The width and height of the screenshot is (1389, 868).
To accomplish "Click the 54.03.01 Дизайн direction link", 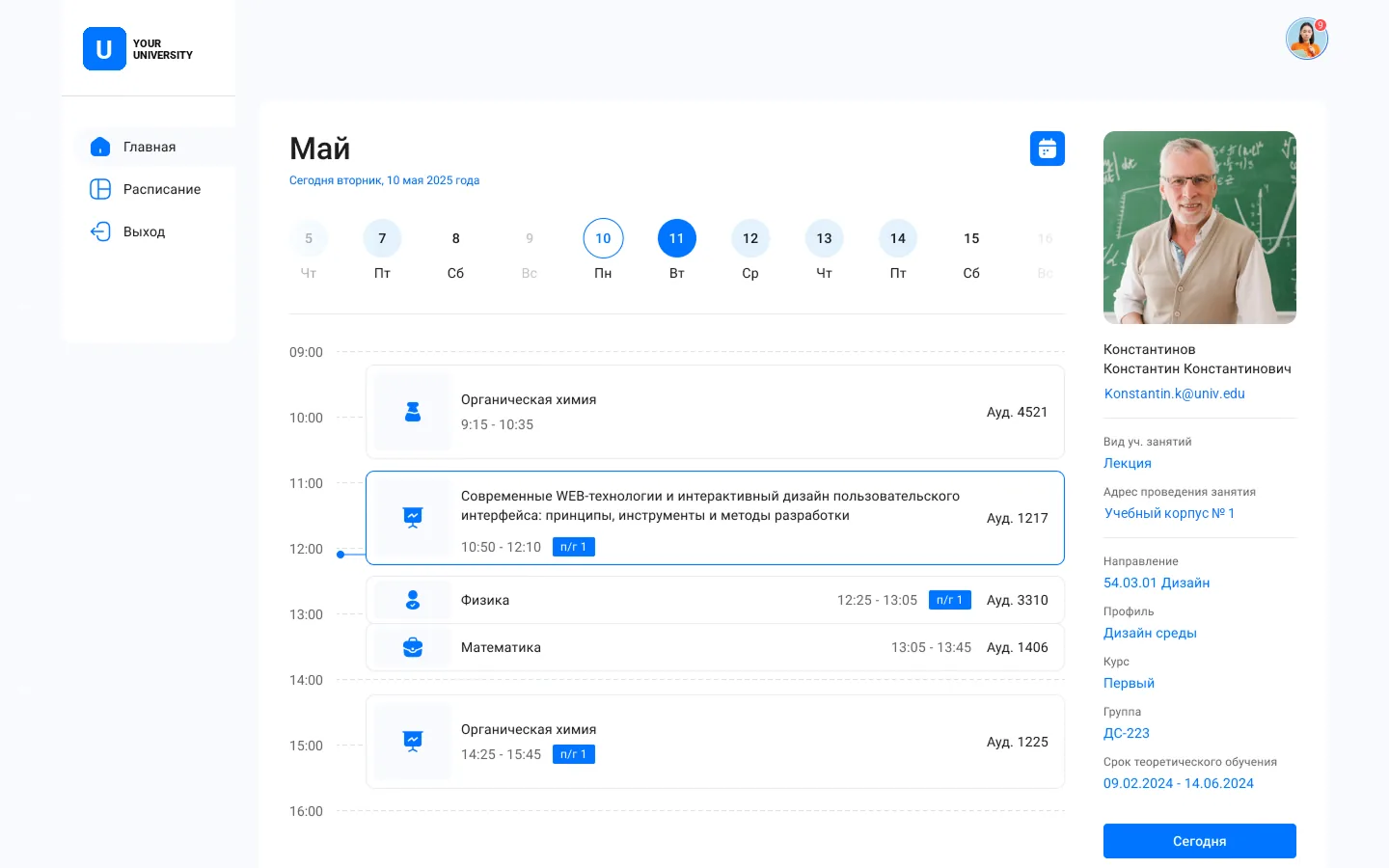I will [x=1157, y=583].
